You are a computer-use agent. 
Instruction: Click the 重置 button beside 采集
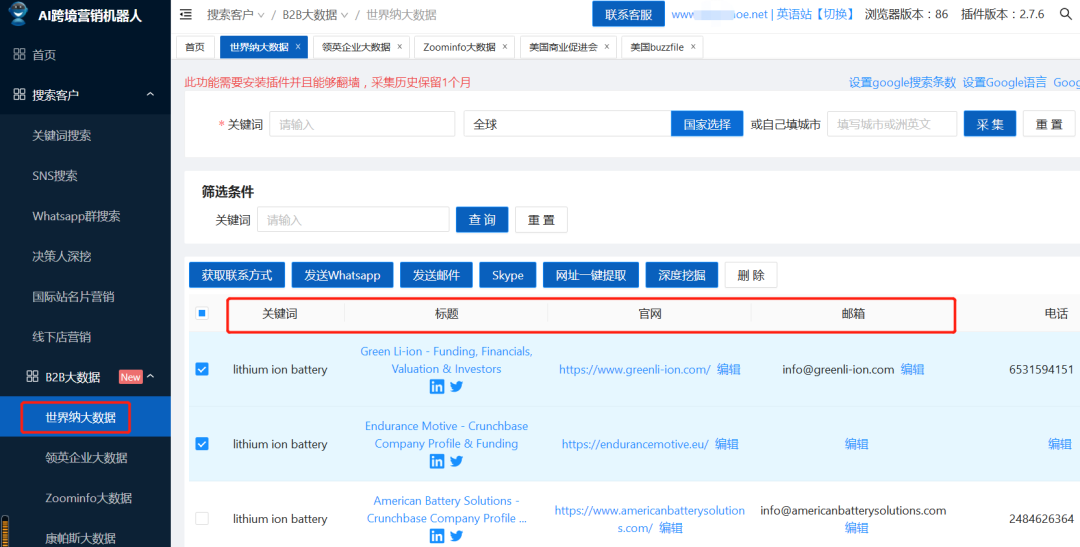pos(1049,124)
